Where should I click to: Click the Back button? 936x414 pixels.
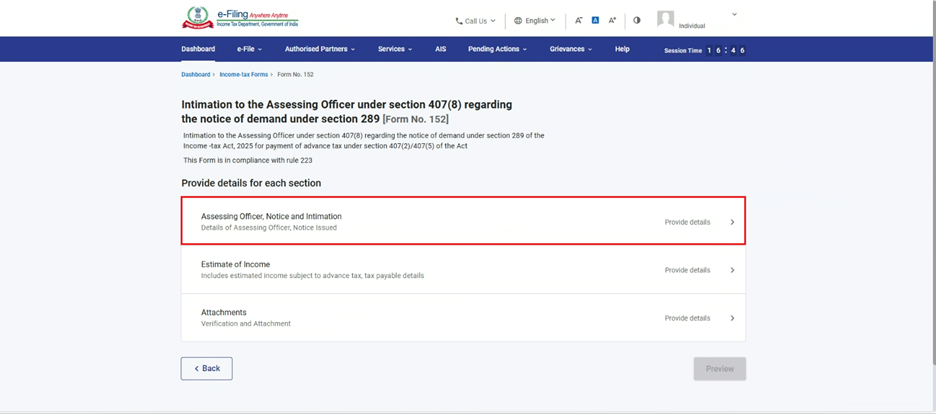point(207,368)
